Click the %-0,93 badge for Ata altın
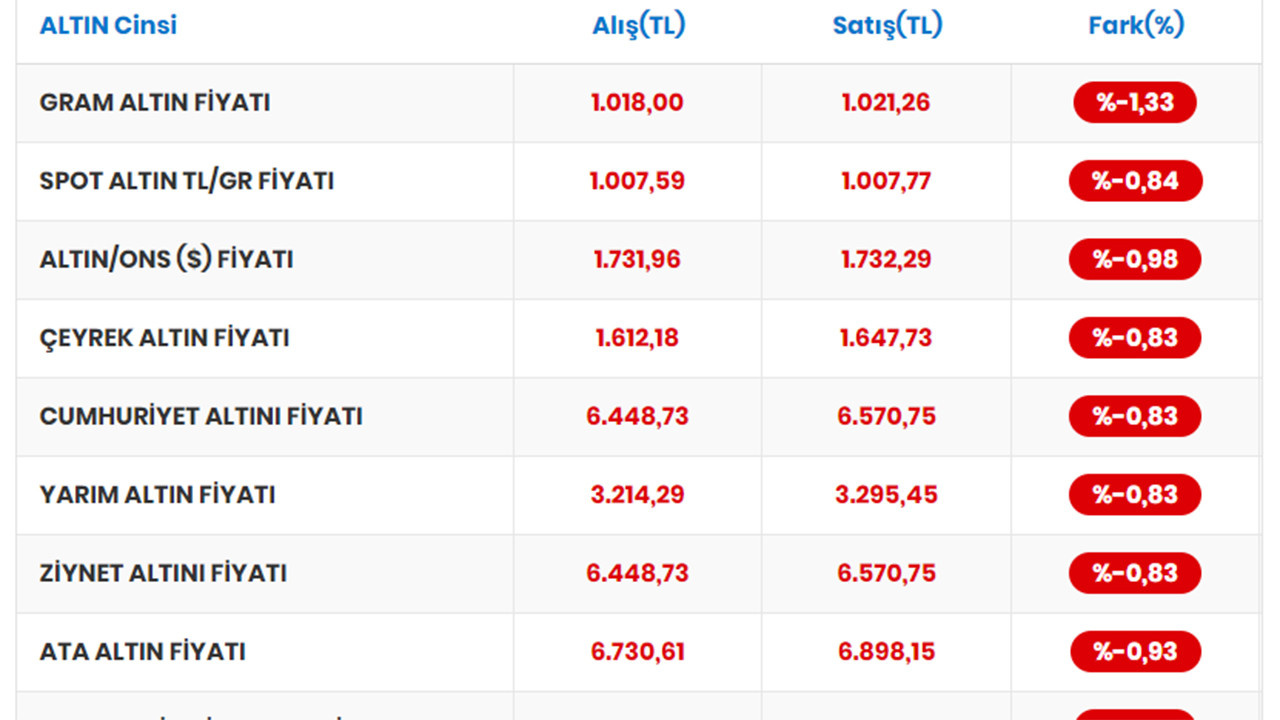This screenshot has width=1280, height=720. point(1135,652)
